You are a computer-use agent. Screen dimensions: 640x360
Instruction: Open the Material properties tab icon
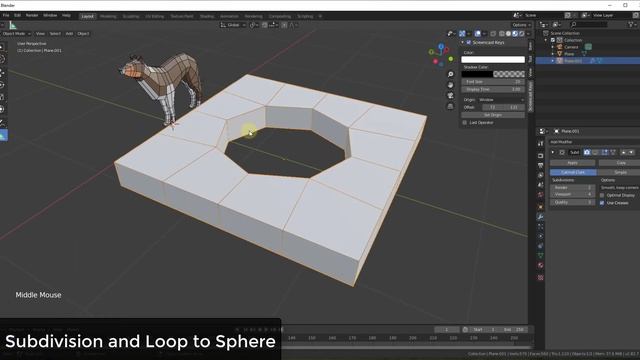(x=540, y=265)
